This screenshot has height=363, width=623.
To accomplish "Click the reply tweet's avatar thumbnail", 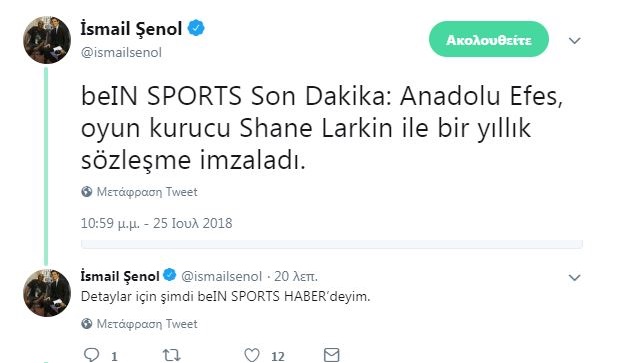I will point(47,293).
